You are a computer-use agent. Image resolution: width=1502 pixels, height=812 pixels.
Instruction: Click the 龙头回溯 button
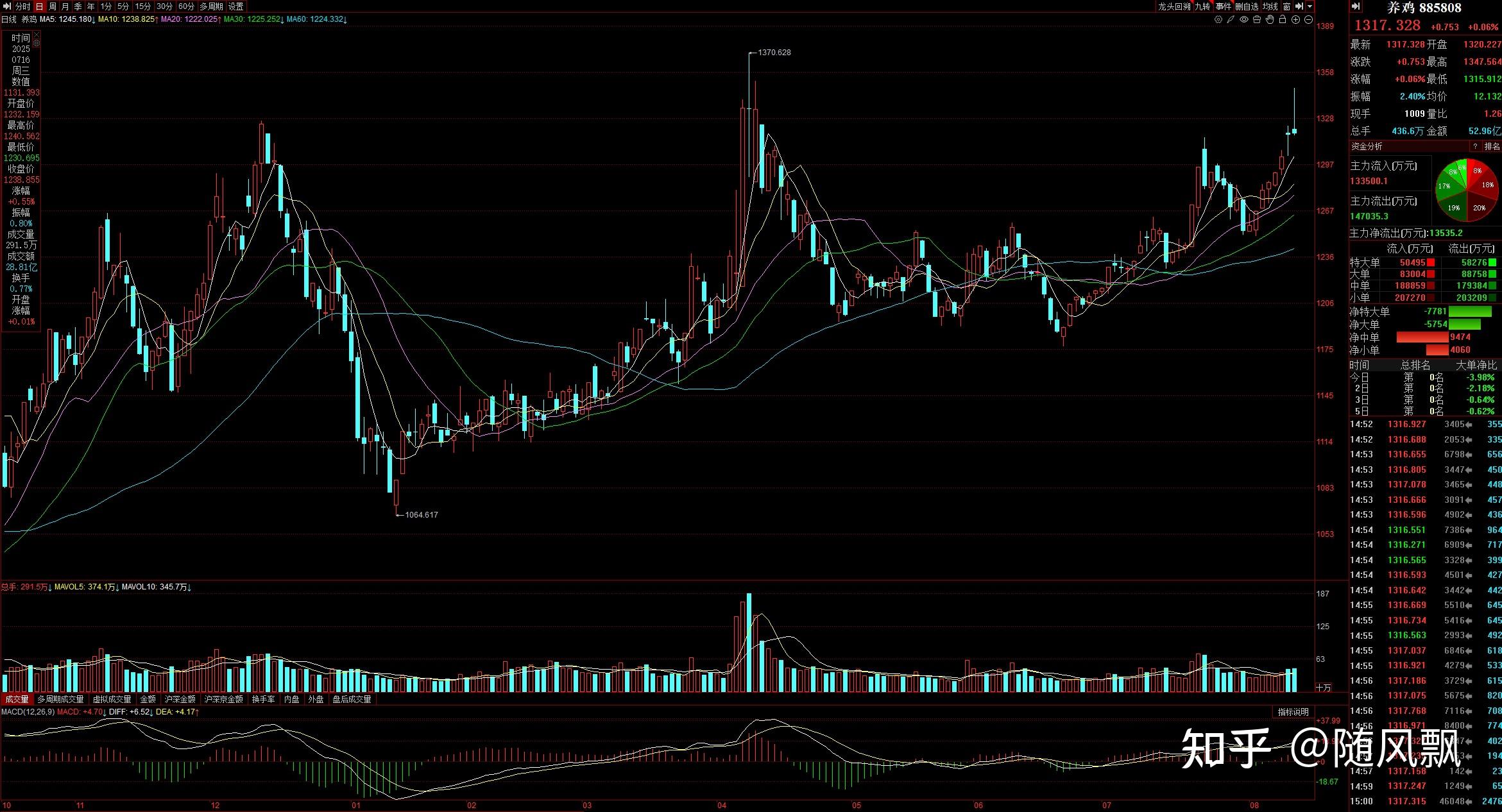pos(1174,6)
